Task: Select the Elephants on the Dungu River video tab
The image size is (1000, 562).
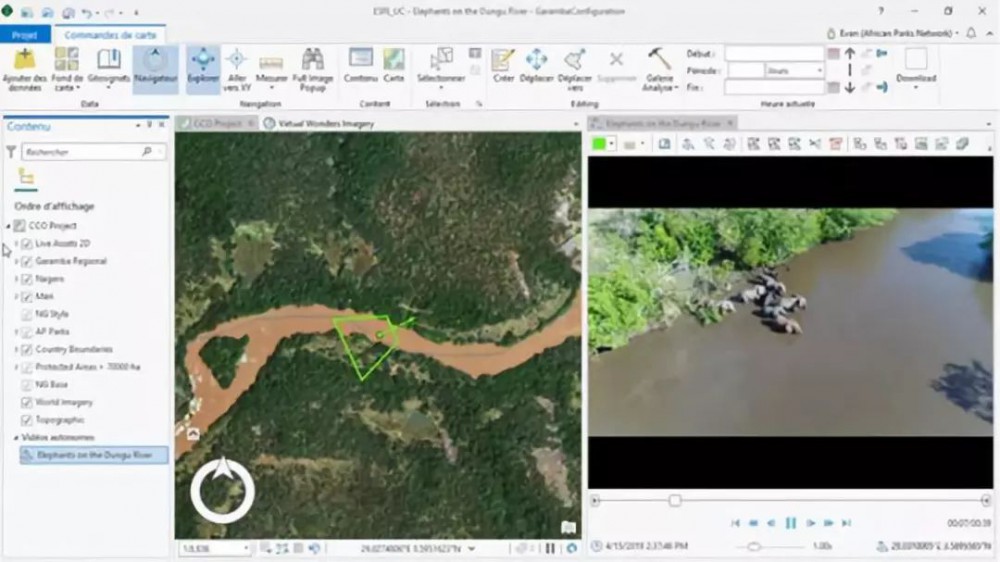Action: [663, 123]
